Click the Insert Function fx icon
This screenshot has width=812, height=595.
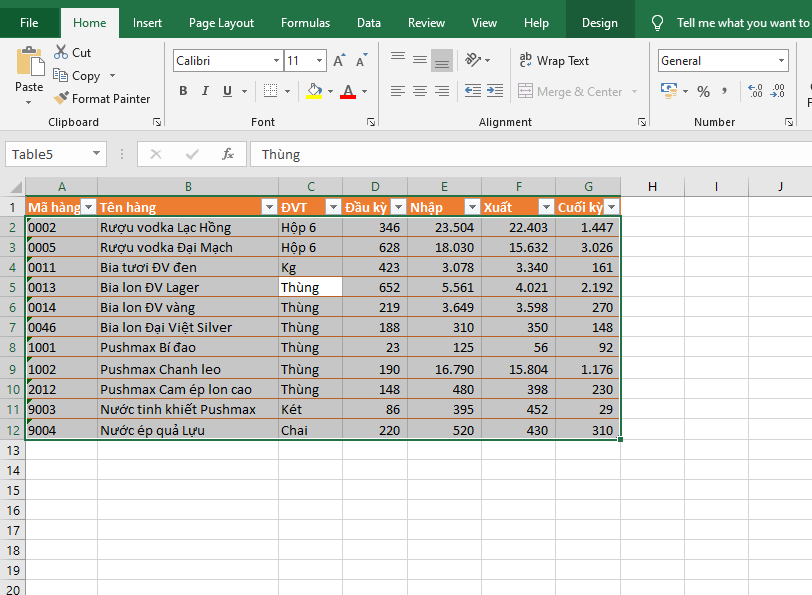click(x=228, y=154)
